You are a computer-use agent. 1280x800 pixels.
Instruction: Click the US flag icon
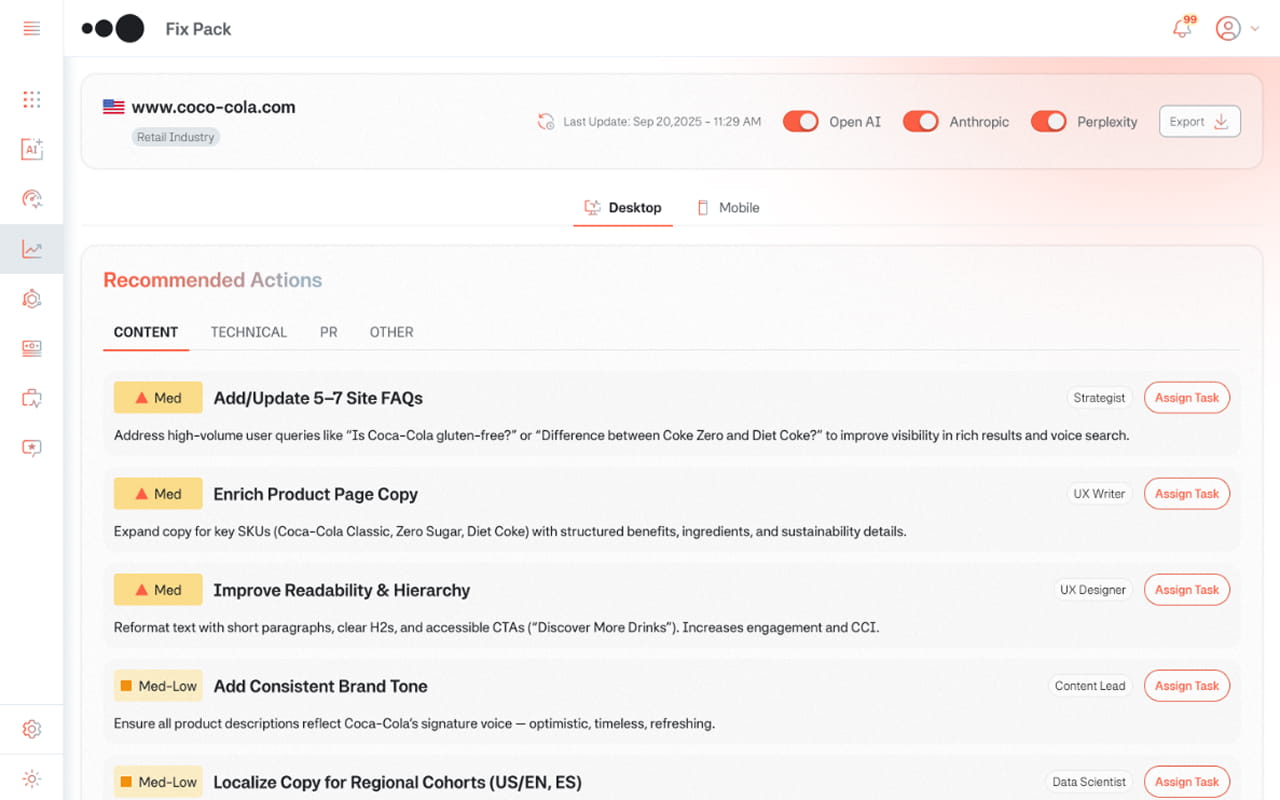point(114,107)
